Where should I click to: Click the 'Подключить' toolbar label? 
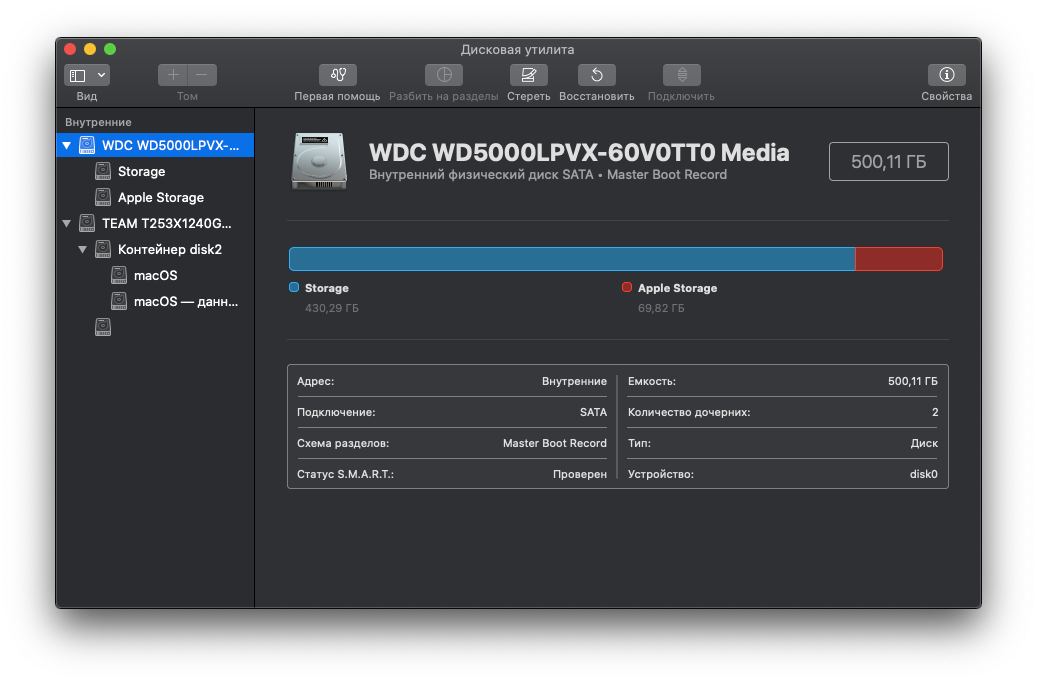(681, 97)
